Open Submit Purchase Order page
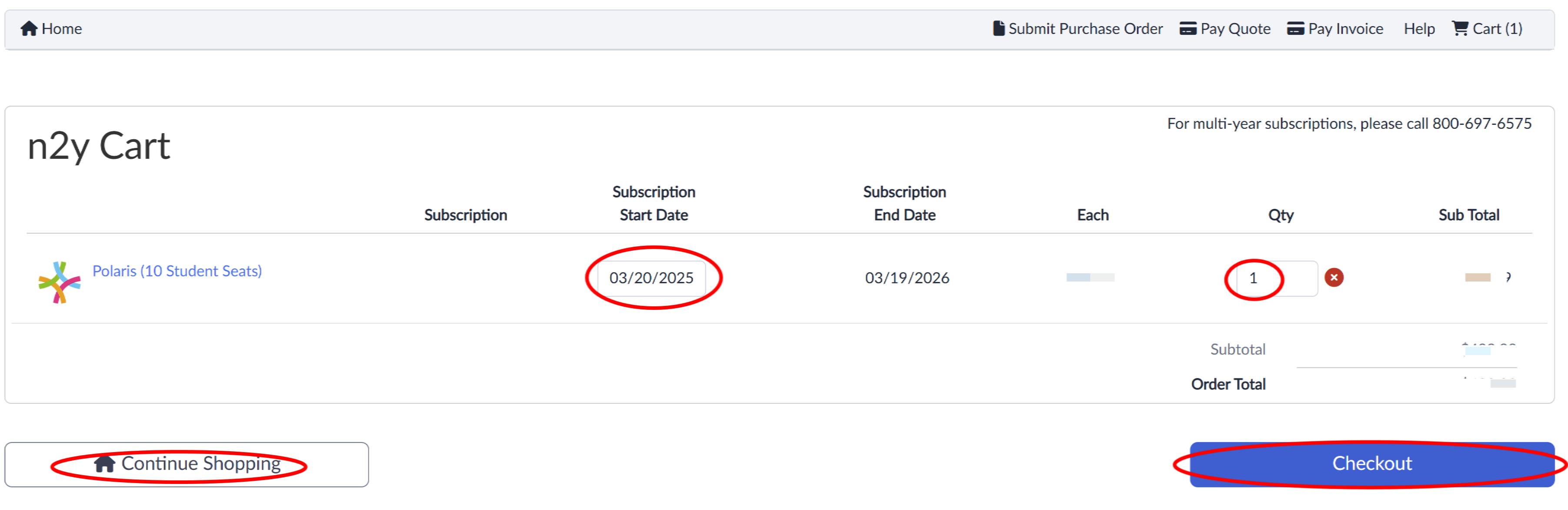This screenshot has width=1568, height=510. tap(1078, 29)
